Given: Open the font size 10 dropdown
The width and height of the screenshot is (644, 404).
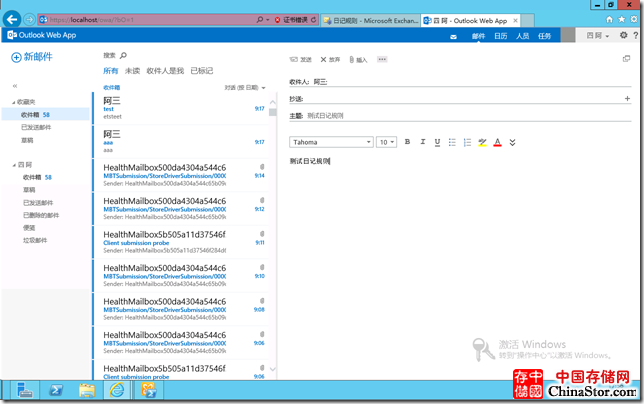Looking at the screenshot, I should tap(386, 142).
